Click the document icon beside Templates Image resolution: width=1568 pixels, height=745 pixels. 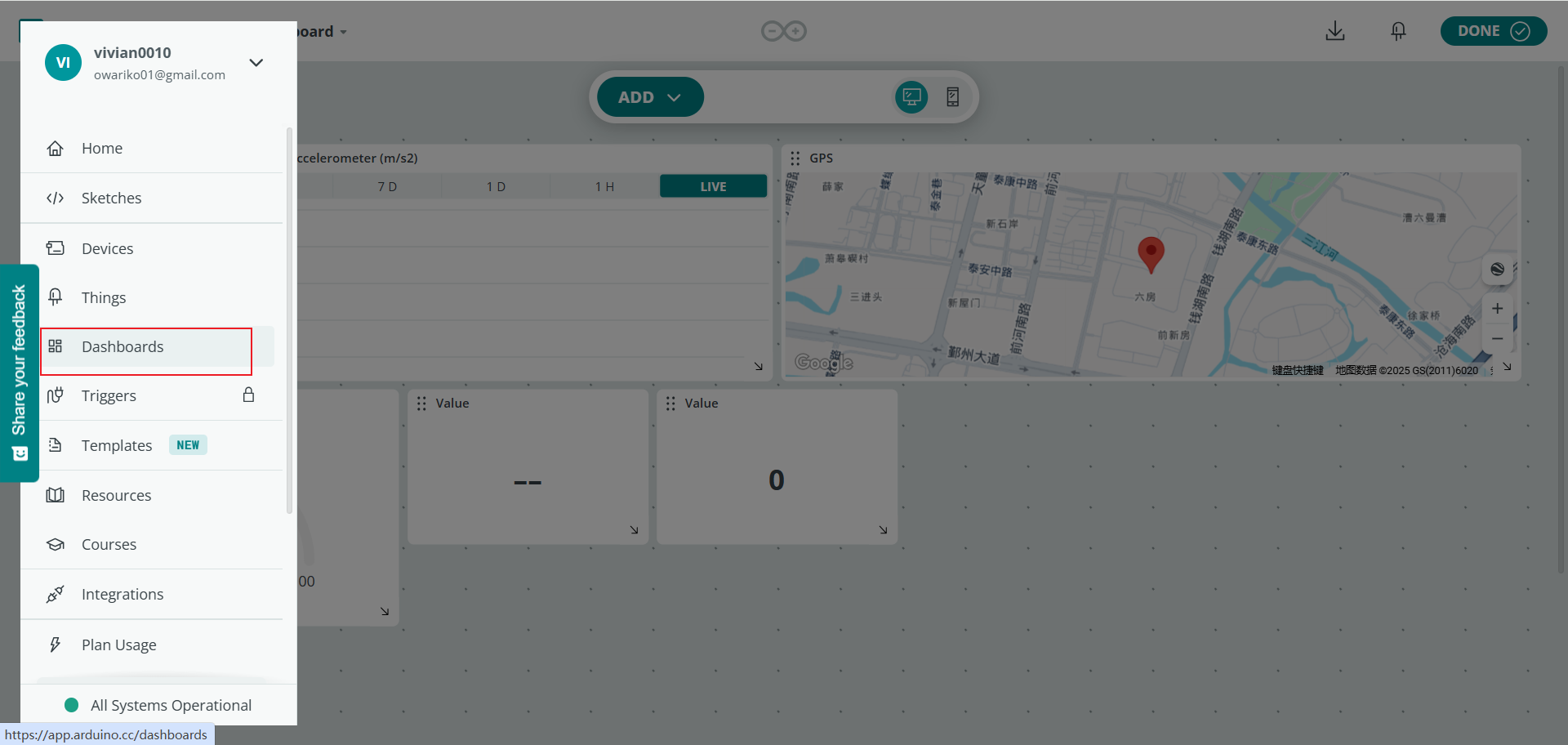pos(55,445)
